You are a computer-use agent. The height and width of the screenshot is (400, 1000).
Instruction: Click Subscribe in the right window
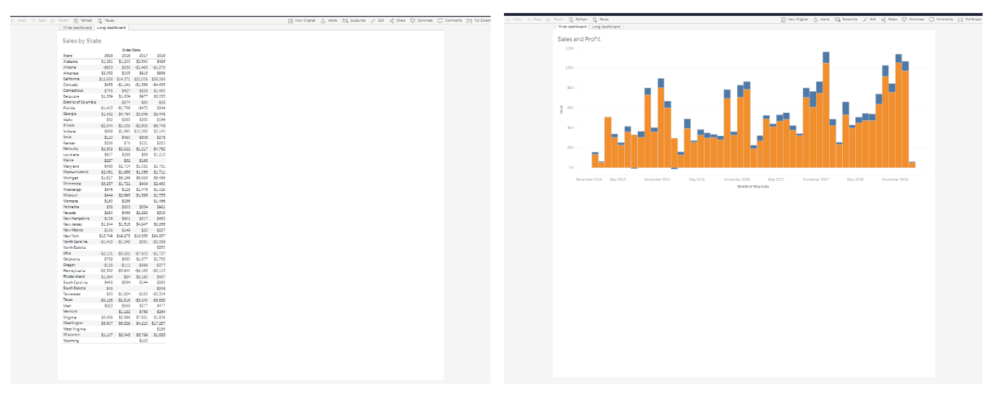coord(846,20)
